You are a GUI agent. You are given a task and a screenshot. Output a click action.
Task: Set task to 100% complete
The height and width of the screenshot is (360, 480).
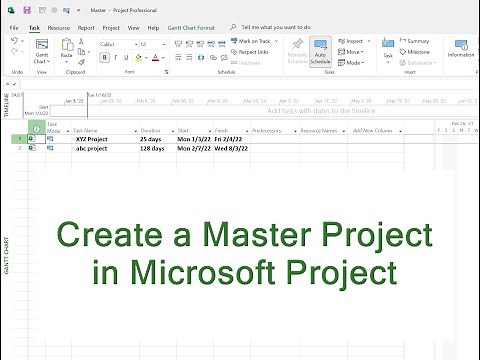point(222,44)
